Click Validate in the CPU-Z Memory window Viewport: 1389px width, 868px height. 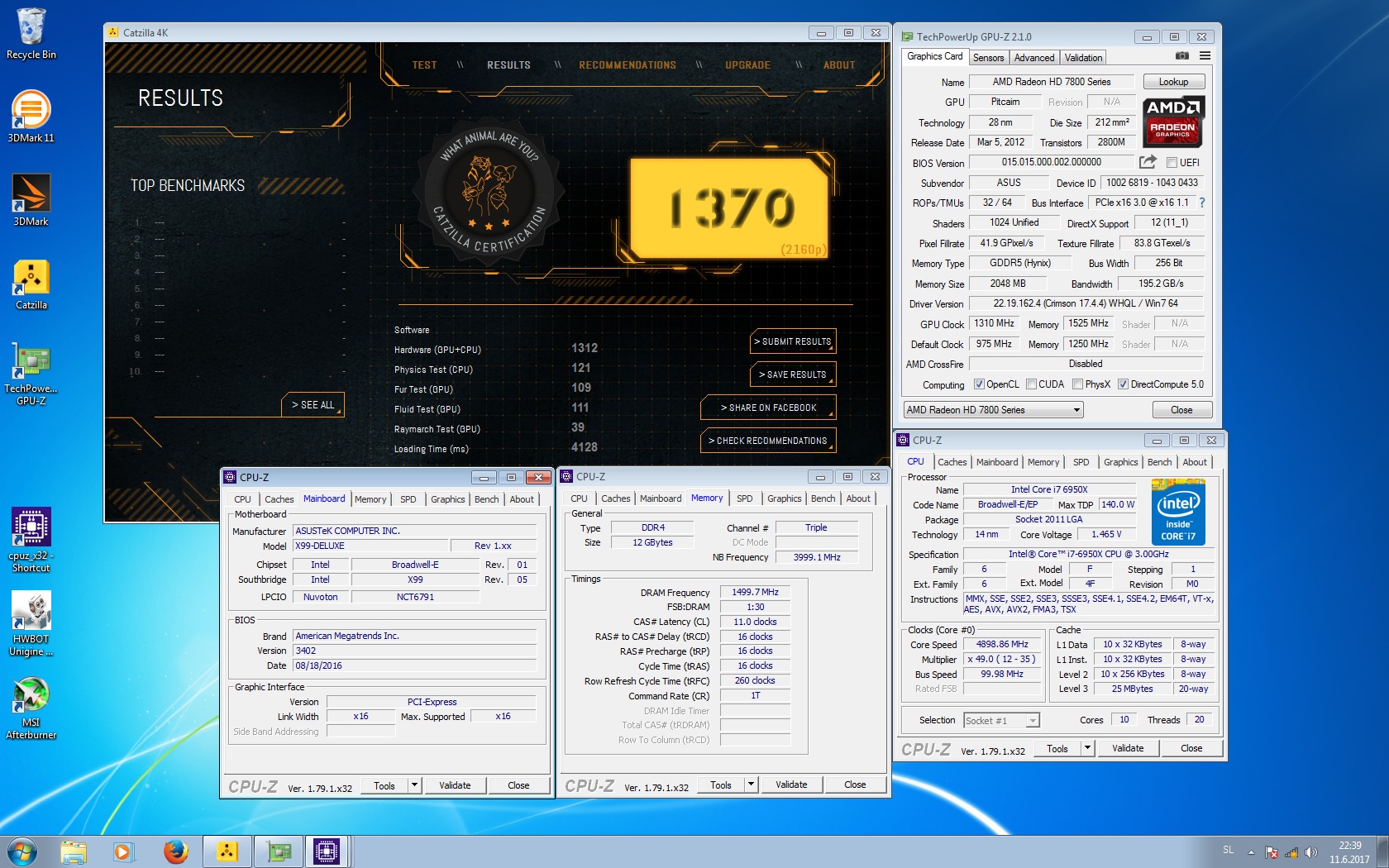tap(791, 785)
